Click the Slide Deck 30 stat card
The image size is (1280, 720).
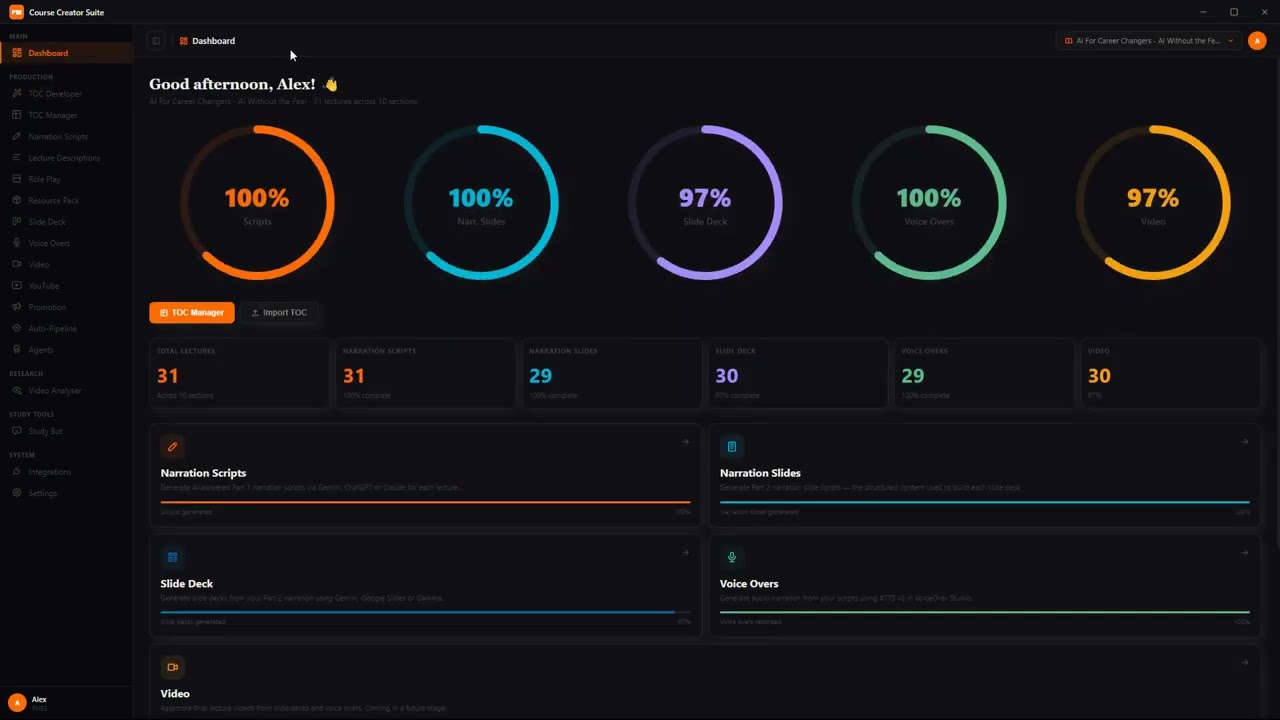(797, 374)
